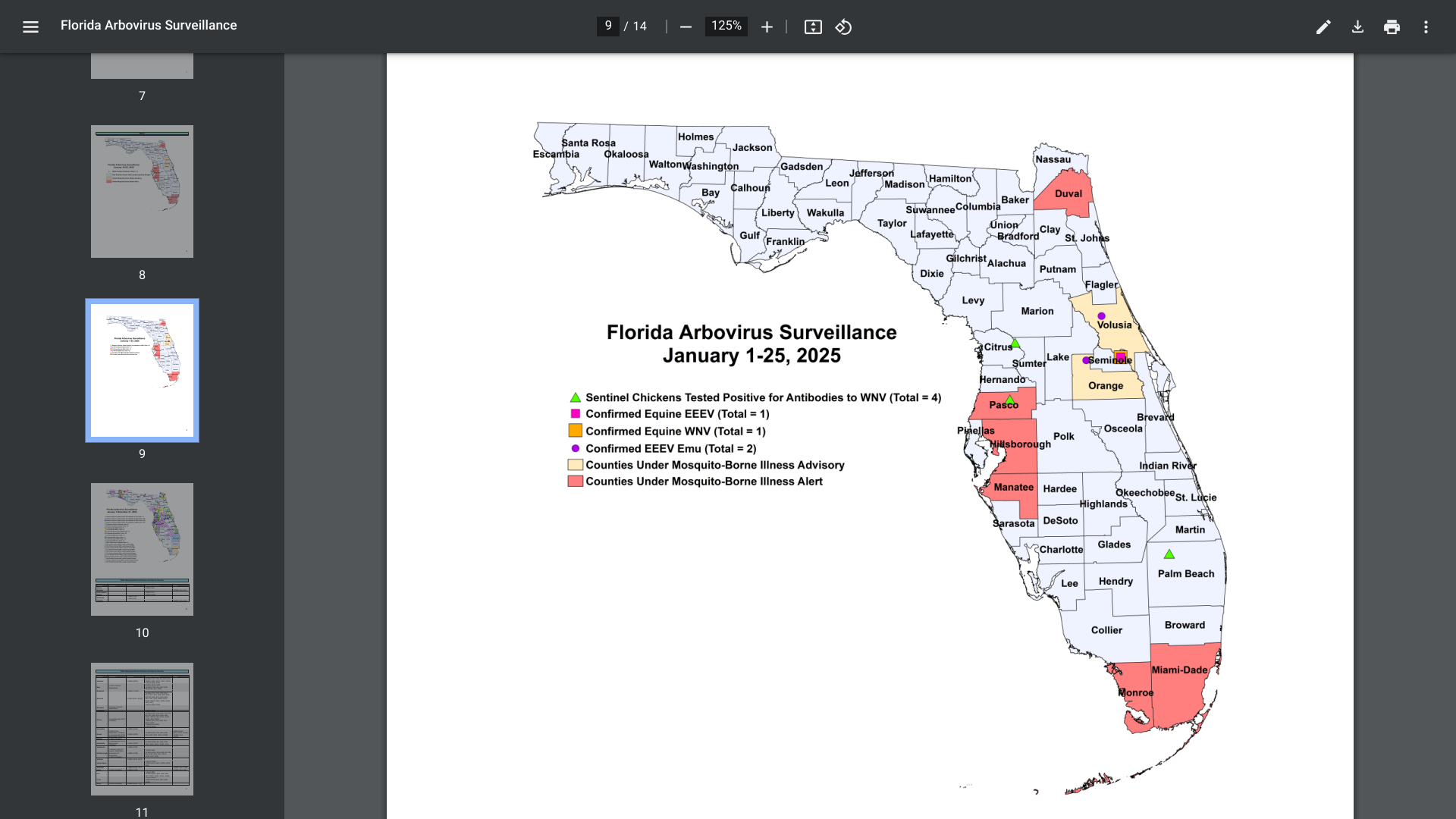Download the PDF file
The width and height of the screenshot is (1456, 819).
click(x=1357, y=27)
